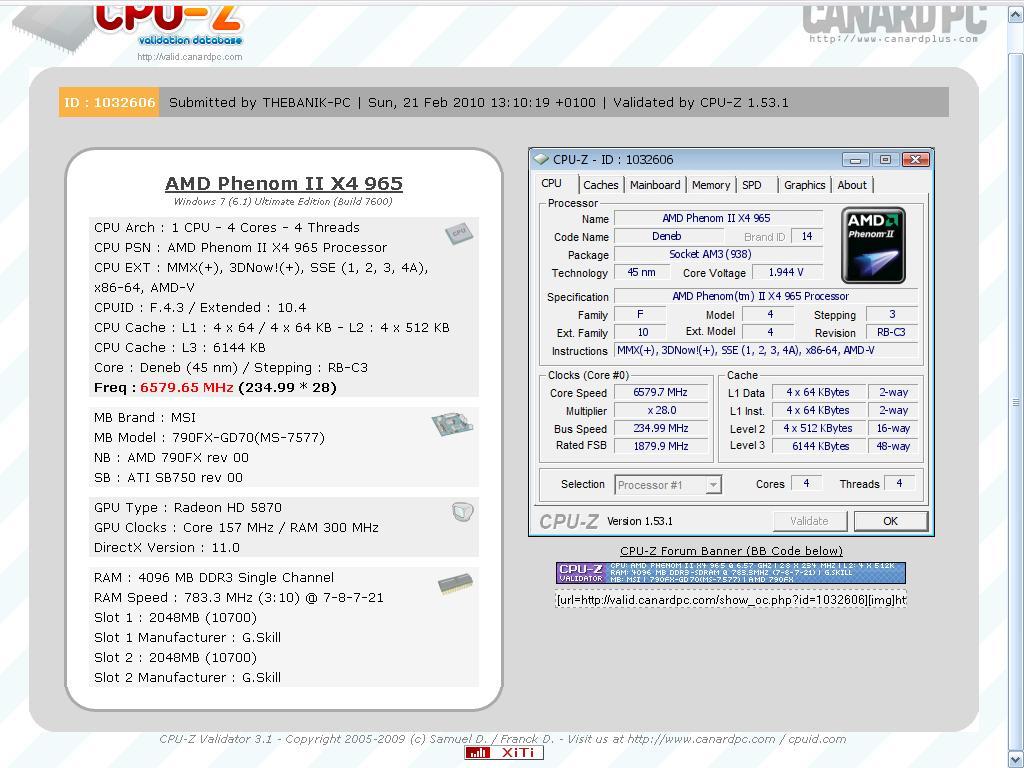Open the Caches tab
Screen dimensions: 1024x768
point(600,185)
